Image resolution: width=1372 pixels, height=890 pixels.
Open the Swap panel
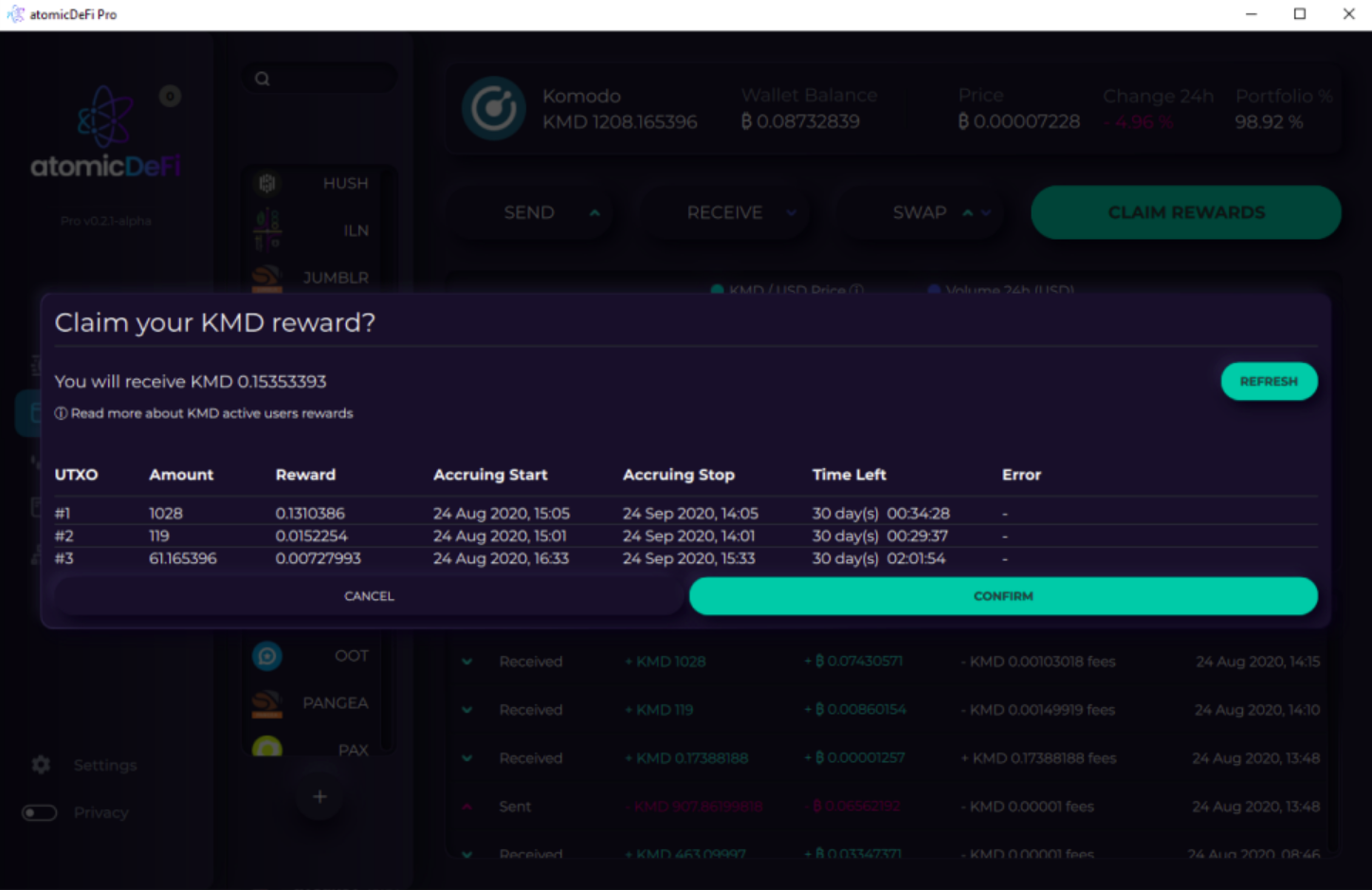point(919,212)
